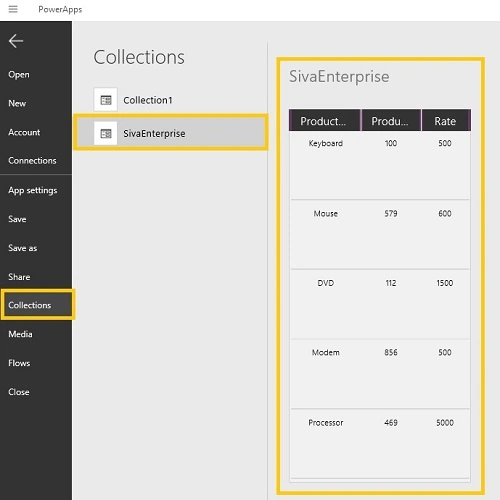500x500 pixels.
Task: Click the Keyboard row in table
Action: [380, 166]
